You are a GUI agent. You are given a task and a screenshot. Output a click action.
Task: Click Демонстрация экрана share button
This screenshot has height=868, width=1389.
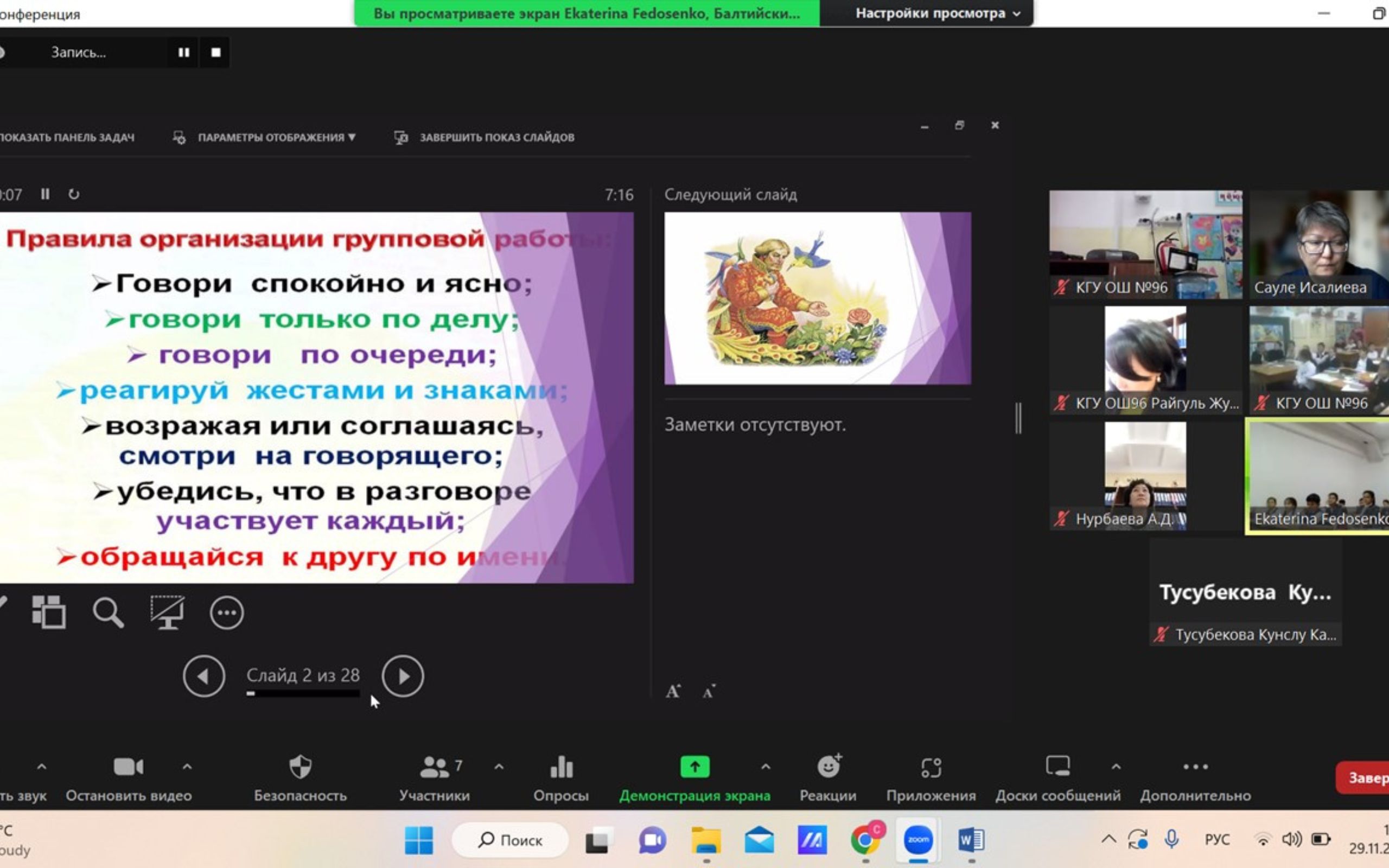[x=694, y=767]
